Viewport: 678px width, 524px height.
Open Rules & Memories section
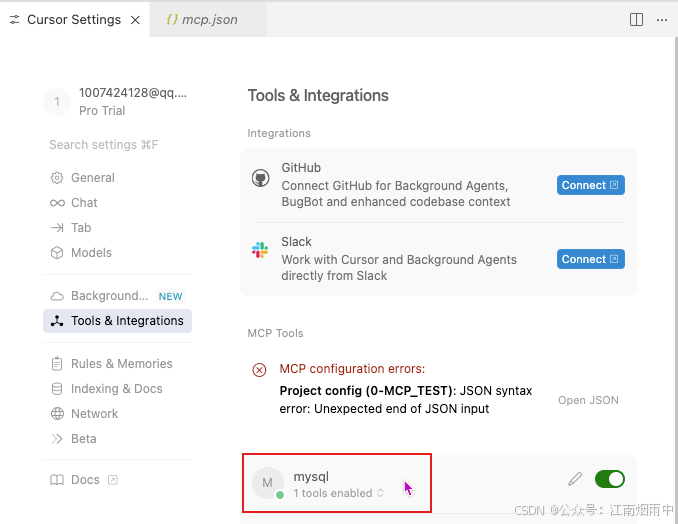point(118,364)
